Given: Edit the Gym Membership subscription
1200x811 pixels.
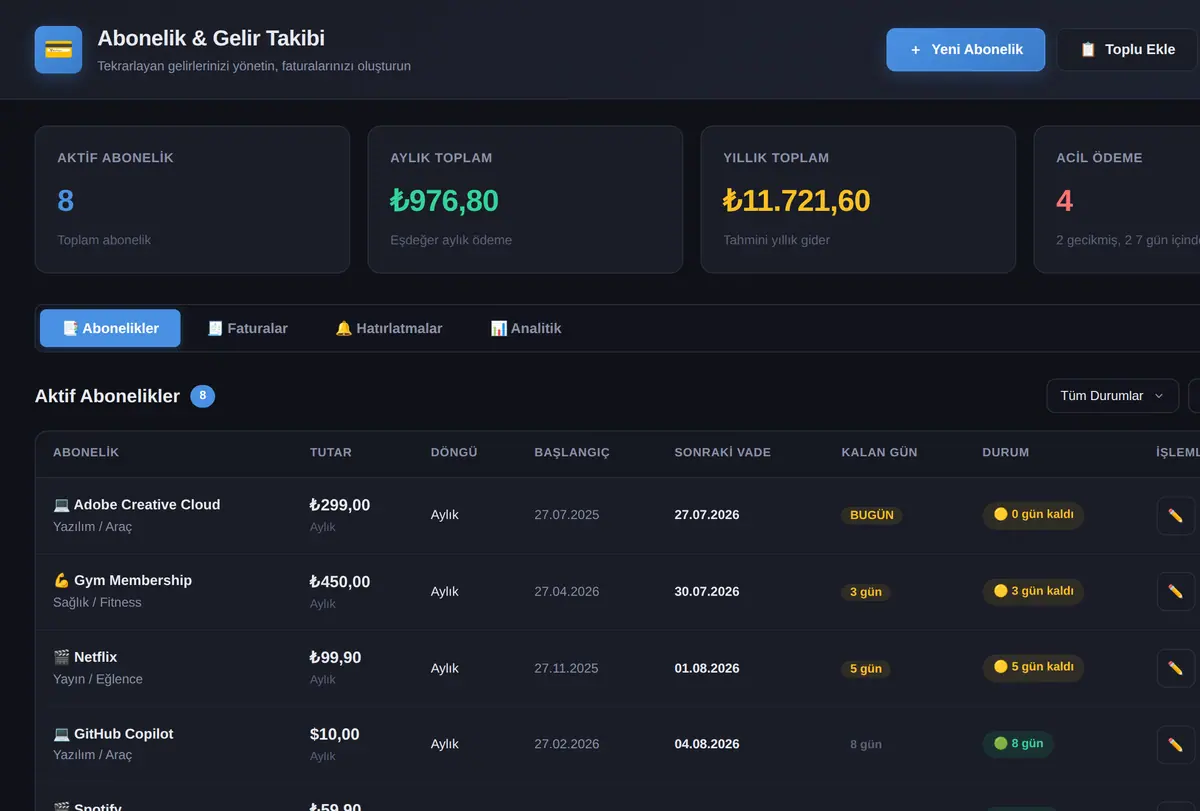Looking at the screenshot, I should [1175, 591].
